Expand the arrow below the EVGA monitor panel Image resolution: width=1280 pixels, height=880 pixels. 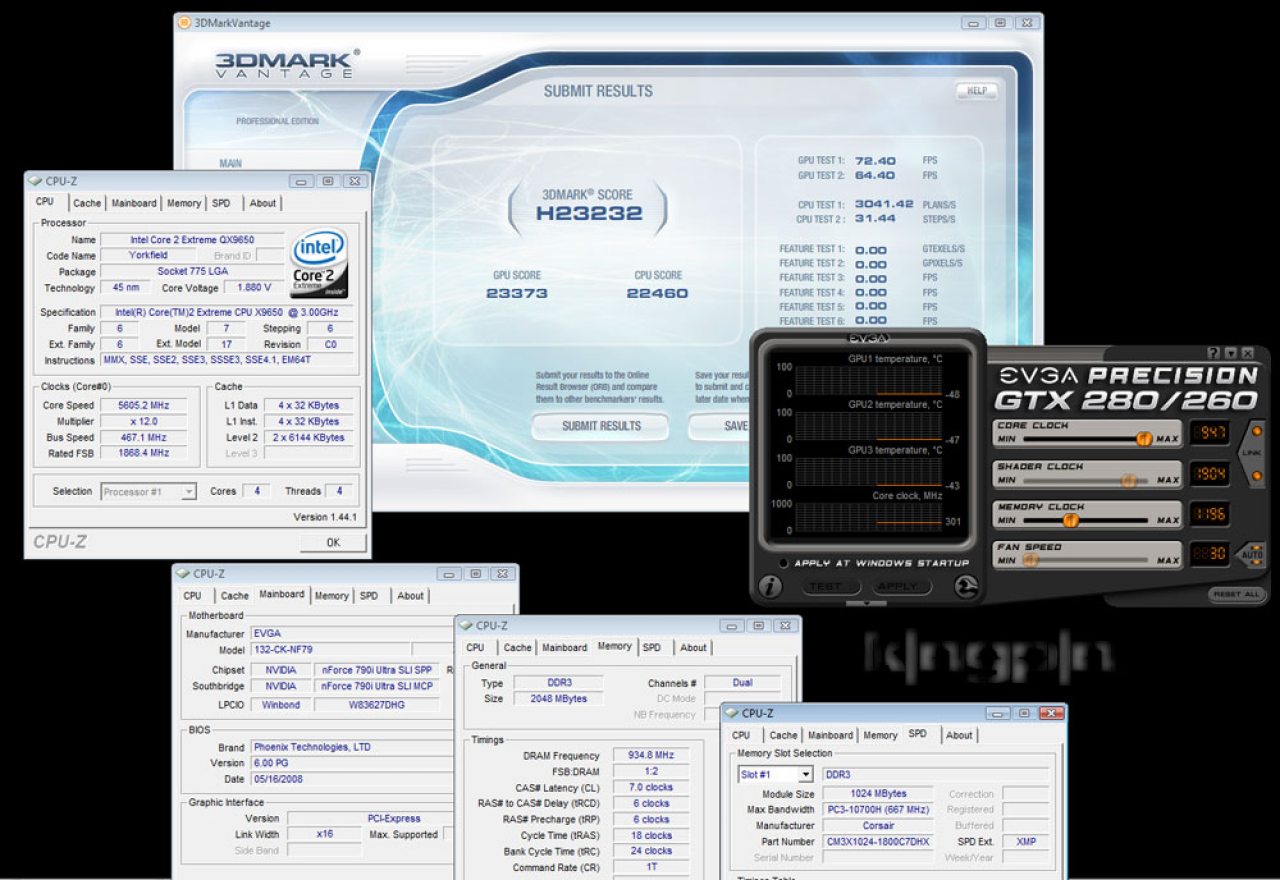pos(866,603)
